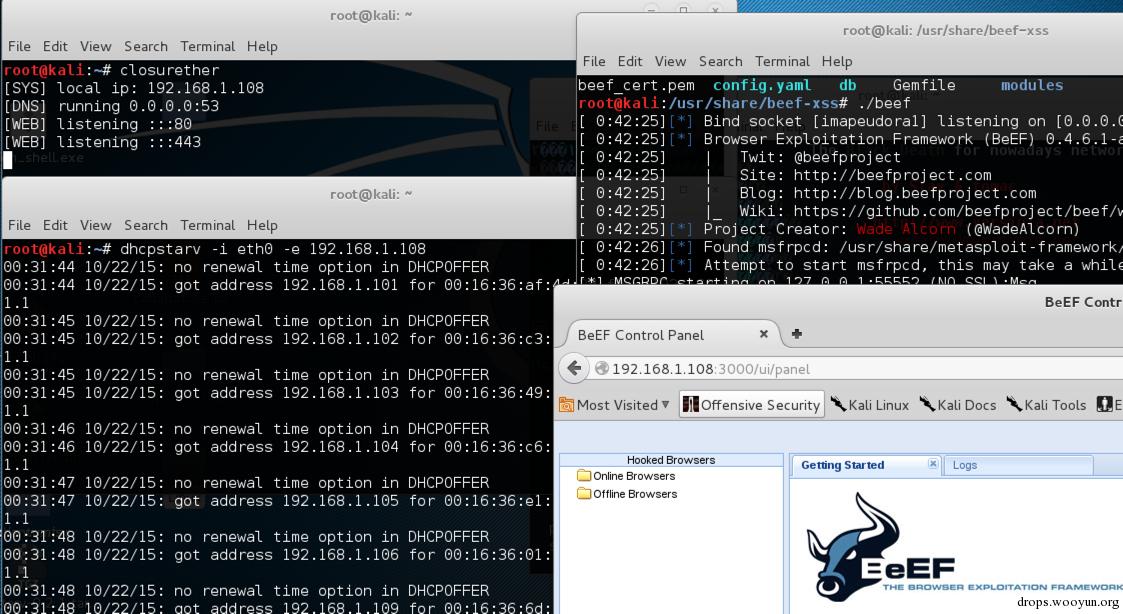Click the '[WEB] listening :::443' line

coord(102,142)
